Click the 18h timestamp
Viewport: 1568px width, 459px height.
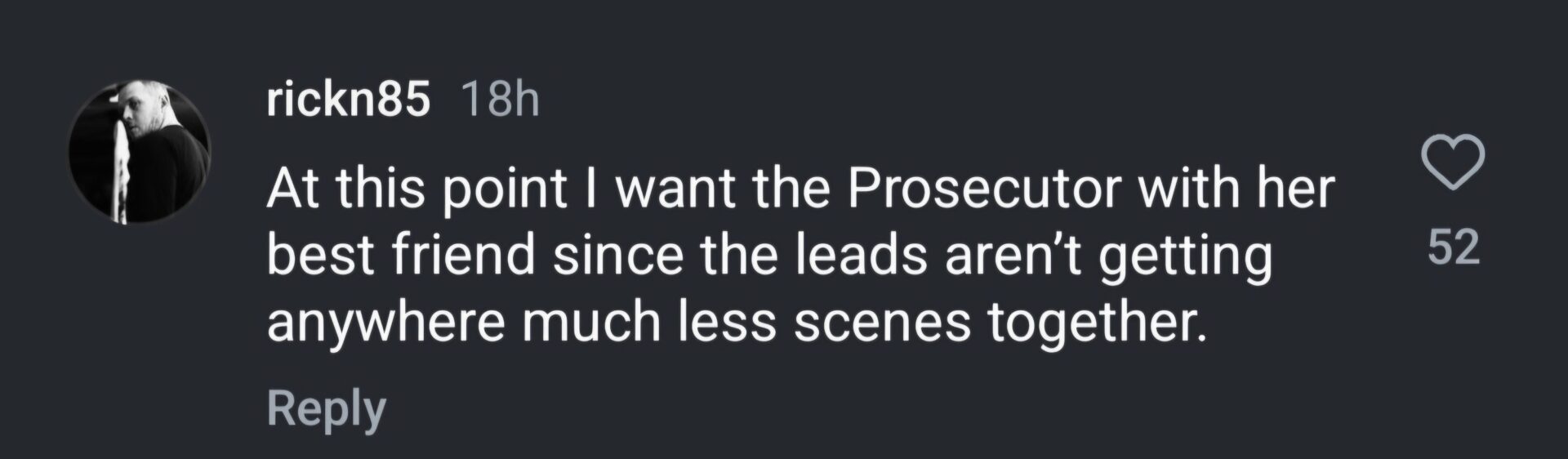500,100
